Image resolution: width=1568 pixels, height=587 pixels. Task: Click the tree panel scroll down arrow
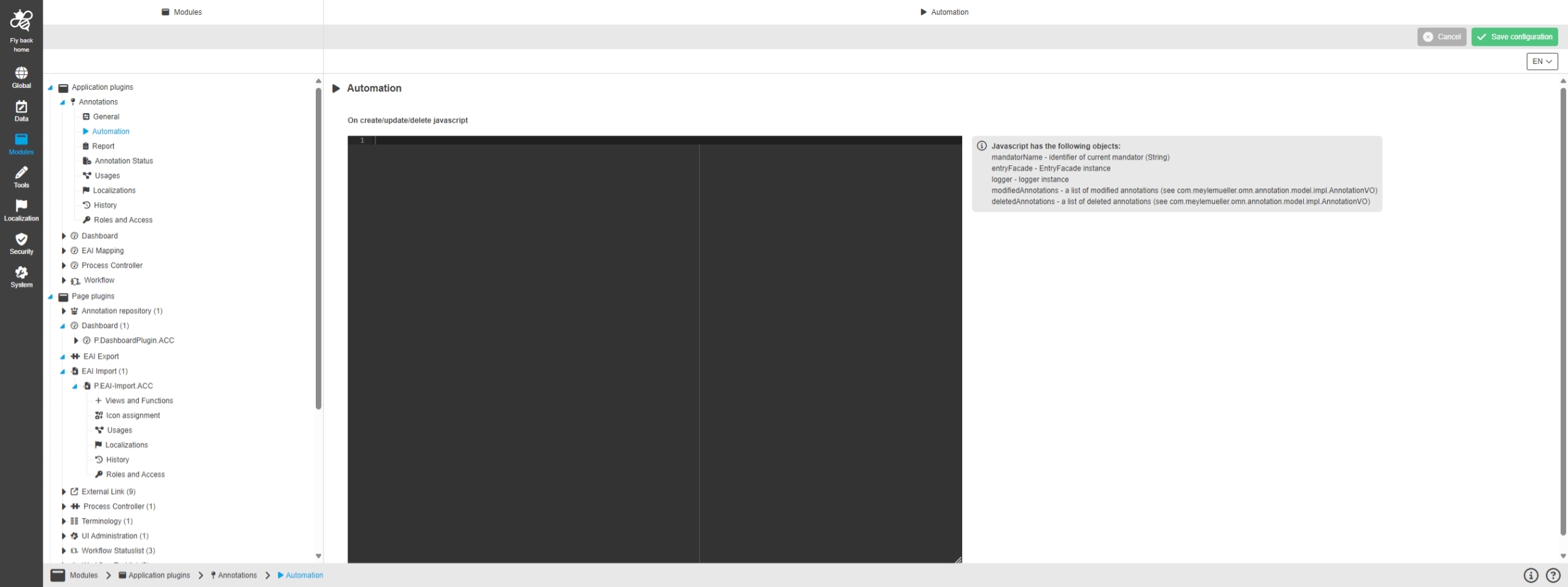point(318,556)
